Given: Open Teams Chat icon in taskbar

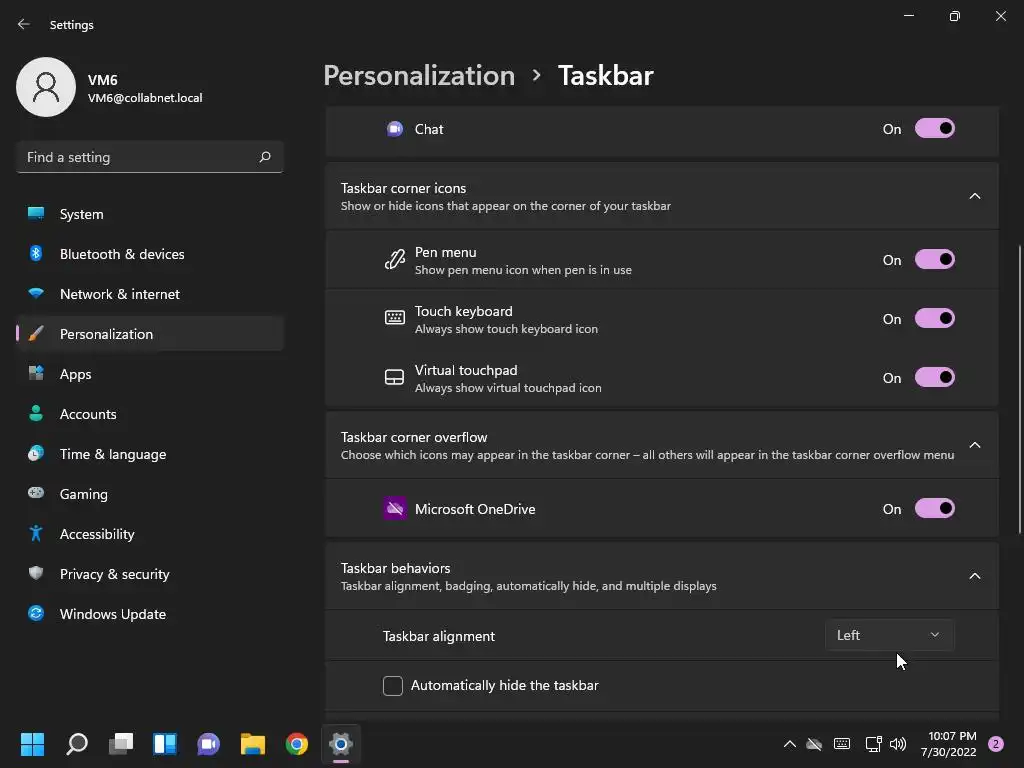Looking at the screenshot, I should [208, 743].
